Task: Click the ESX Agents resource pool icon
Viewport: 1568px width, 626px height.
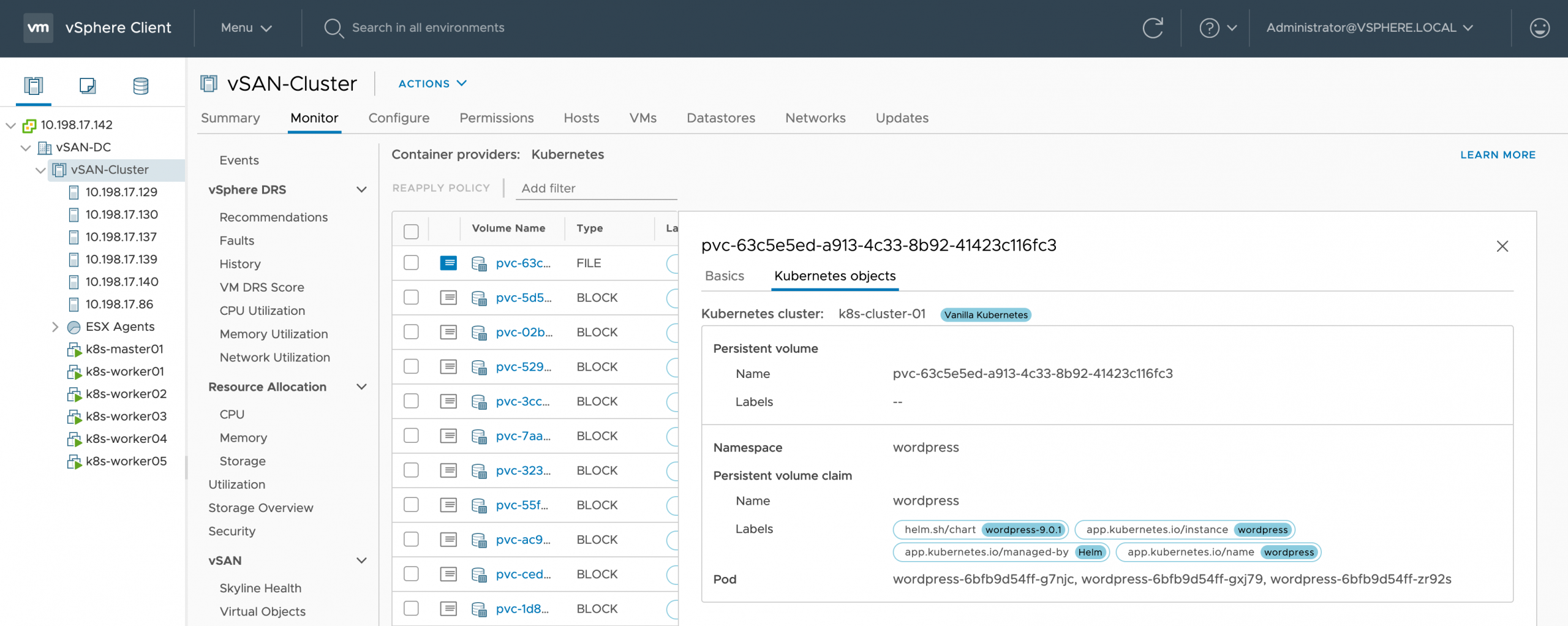Action: (x=73, y=327)
